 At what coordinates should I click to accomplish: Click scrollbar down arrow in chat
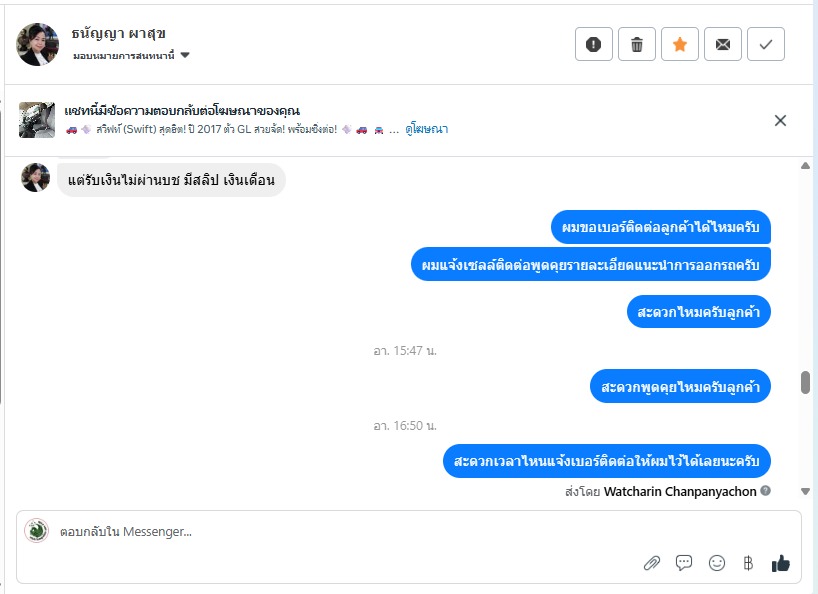(805, 491)
